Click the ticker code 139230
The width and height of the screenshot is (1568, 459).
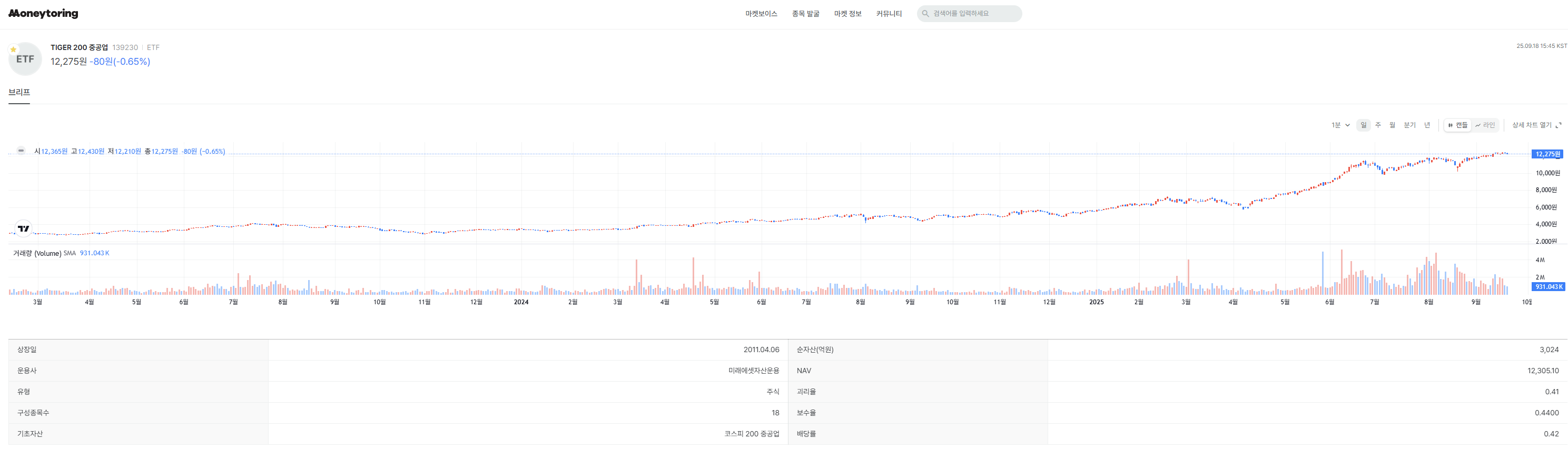(125, 47)
